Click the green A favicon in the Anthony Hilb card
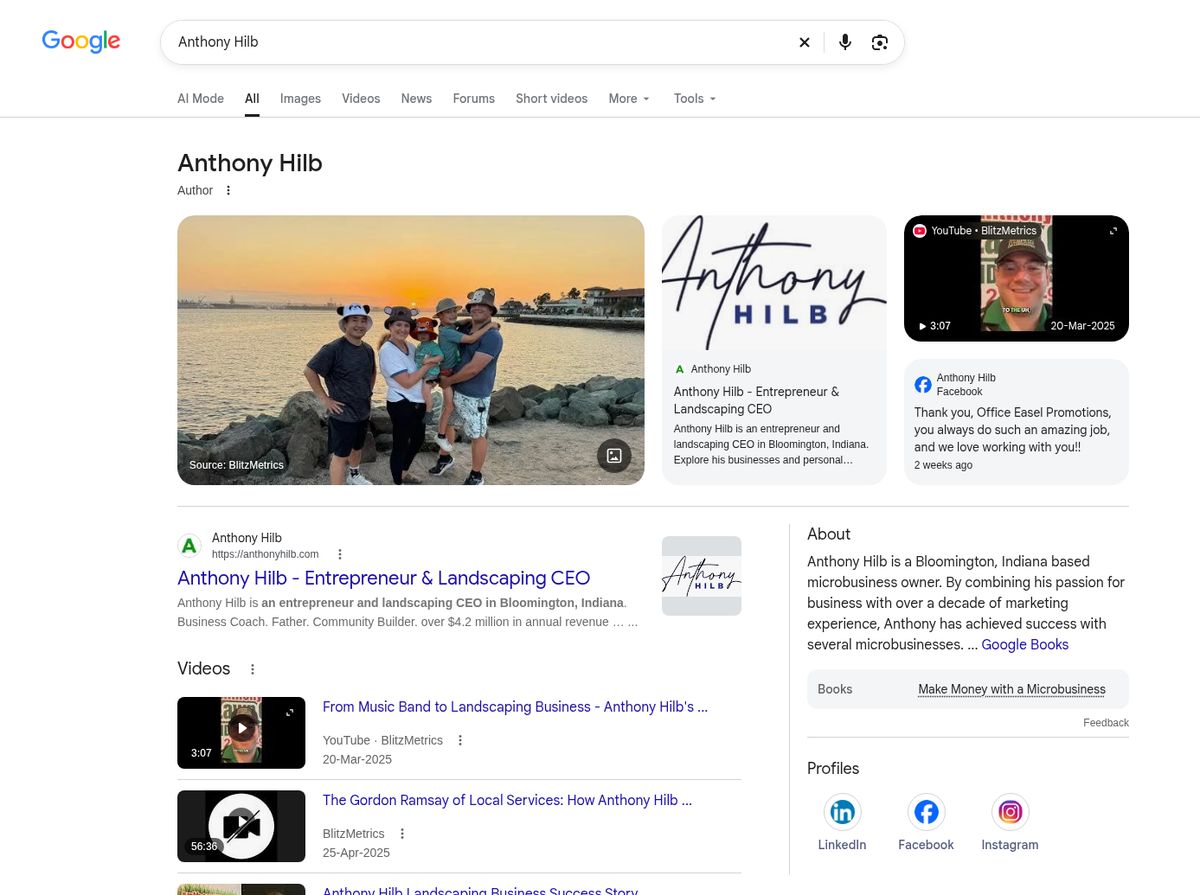The width and height of the screenshot is (1200, 895). (x=680, y=369)
